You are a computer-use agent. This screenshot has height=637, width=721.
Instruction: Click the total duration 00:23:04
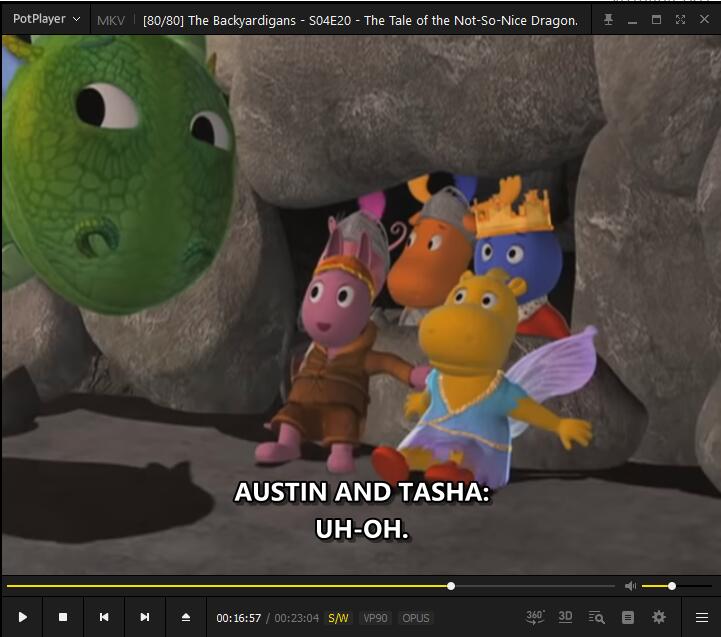coord(297,618)
